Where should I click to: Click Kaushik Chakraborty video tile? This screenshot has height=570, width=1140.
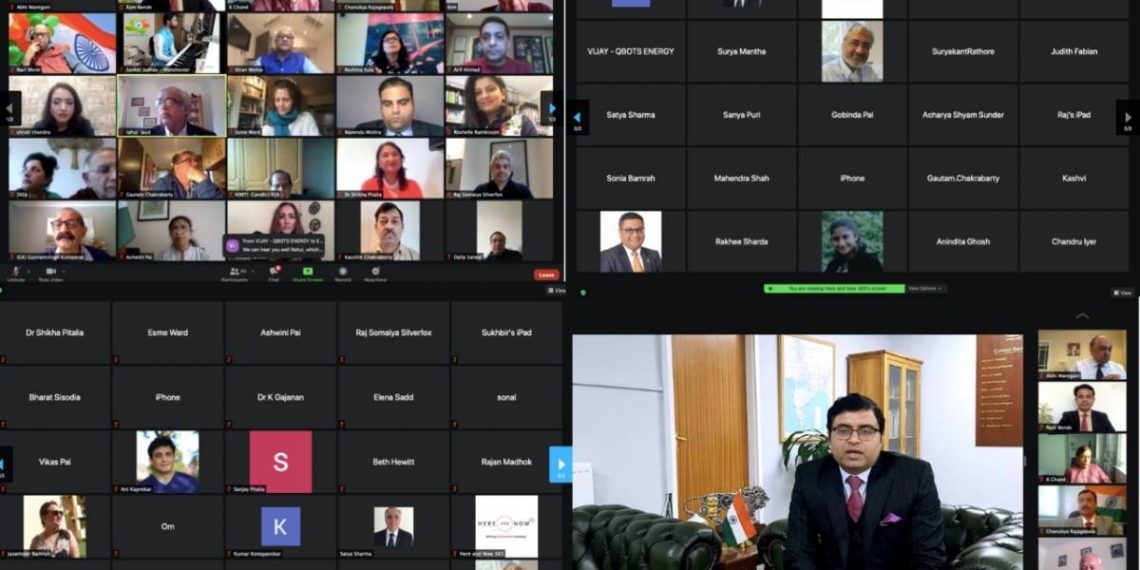(x=390, y=231)
